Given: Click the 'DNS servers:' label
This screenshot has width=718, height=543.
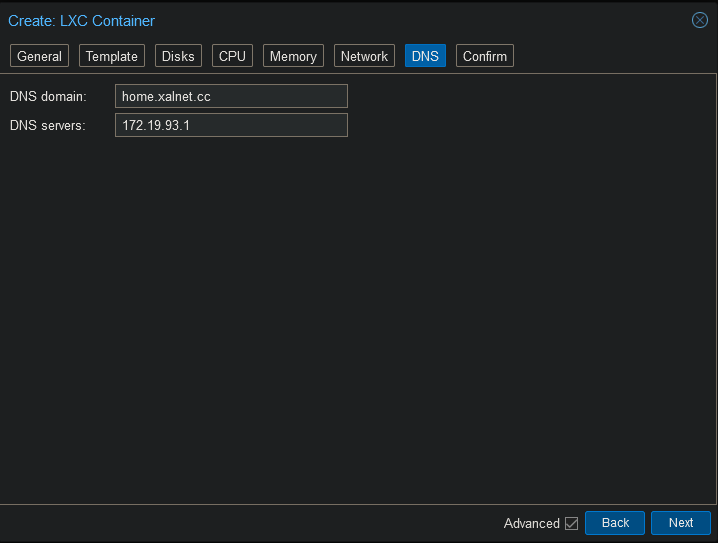Looking at the screenshot, I should click(48, 125).
